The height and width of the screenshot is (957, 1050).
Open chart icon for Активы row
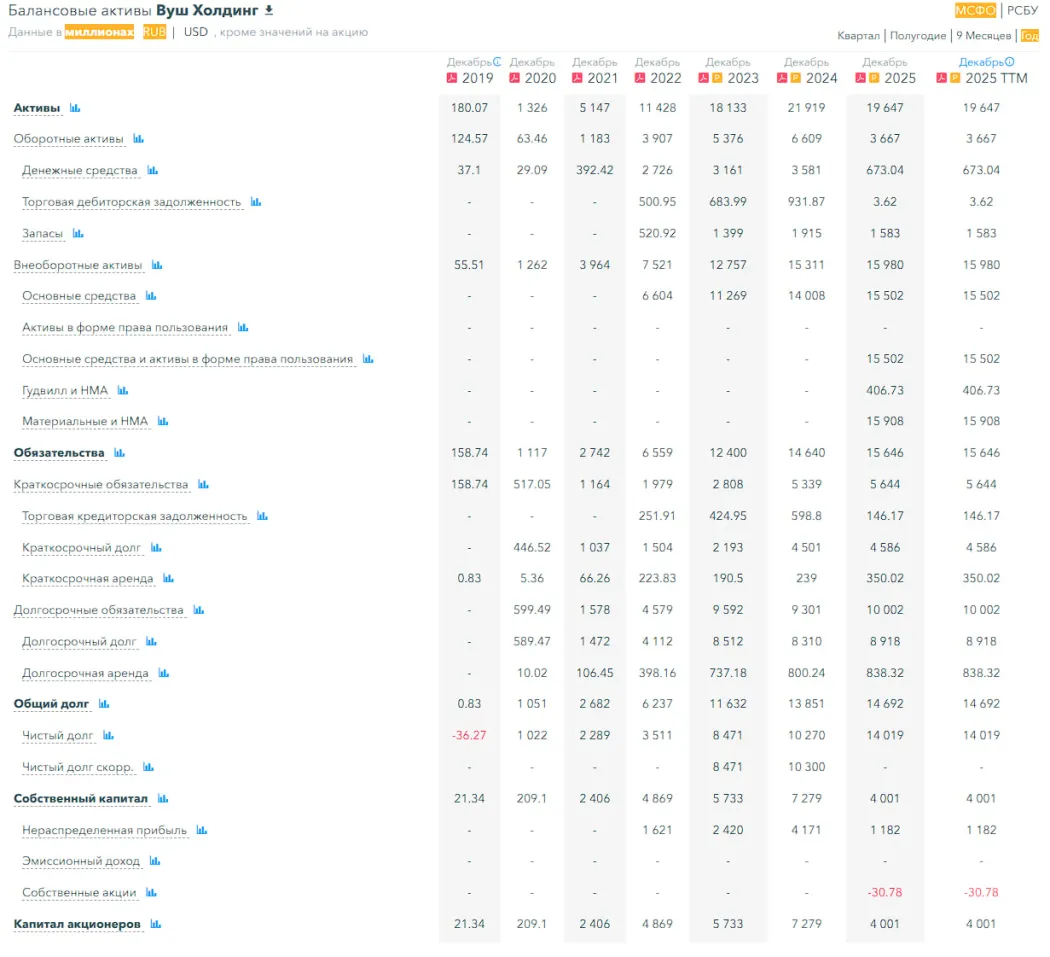click(x=75, y=108)
